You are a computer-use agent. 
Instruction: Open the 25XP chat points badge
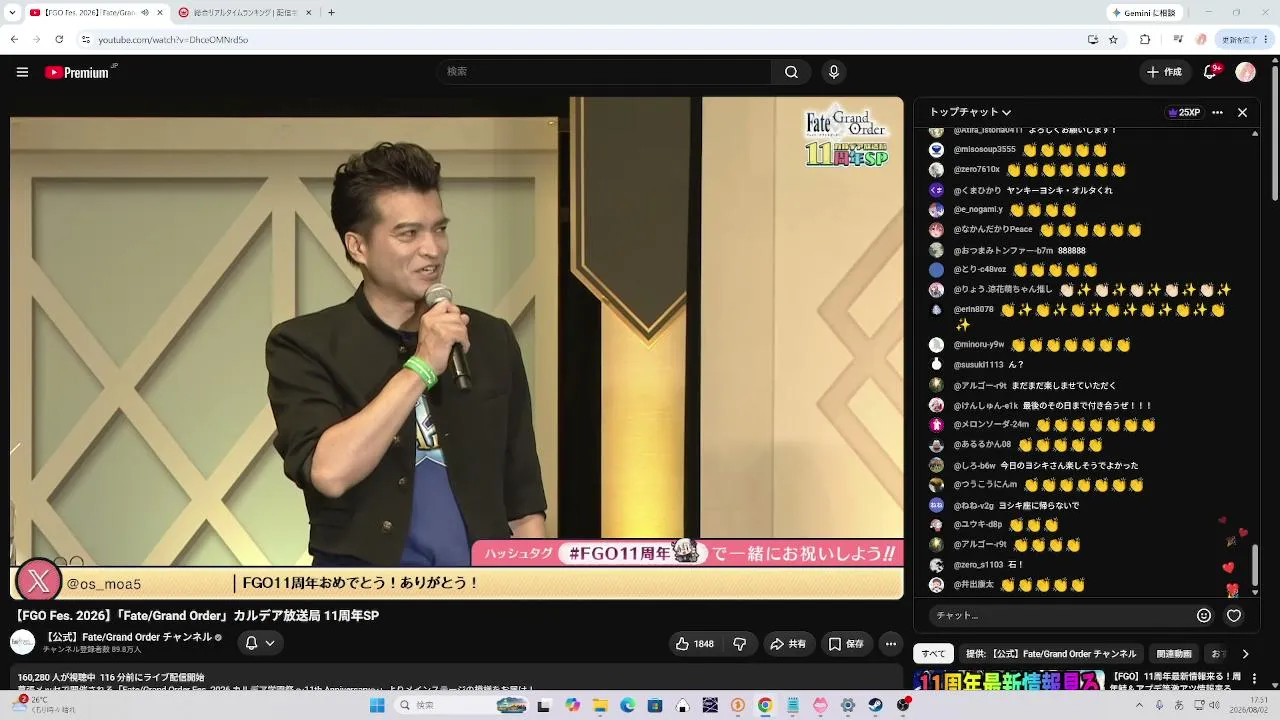[x=1184, y=113]
